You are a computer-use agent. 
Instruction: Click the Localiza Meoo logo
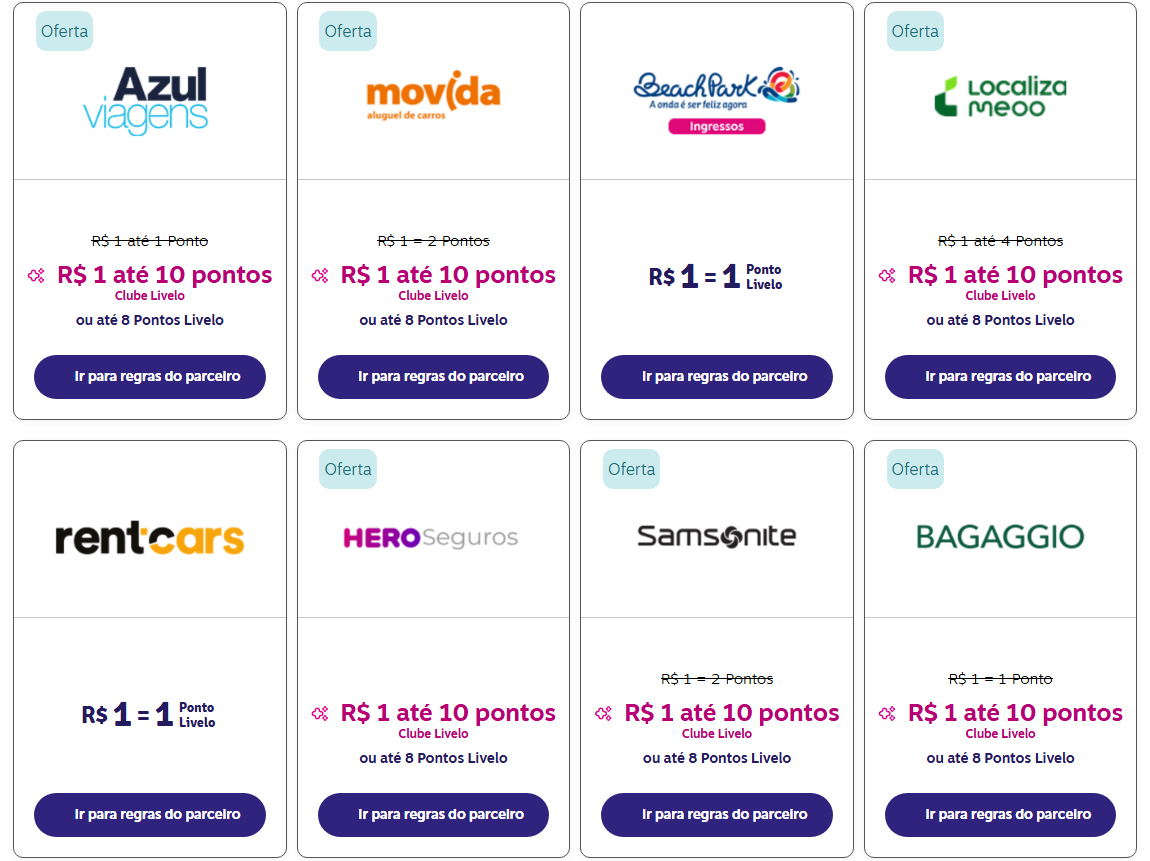(x=1000, y=97)
